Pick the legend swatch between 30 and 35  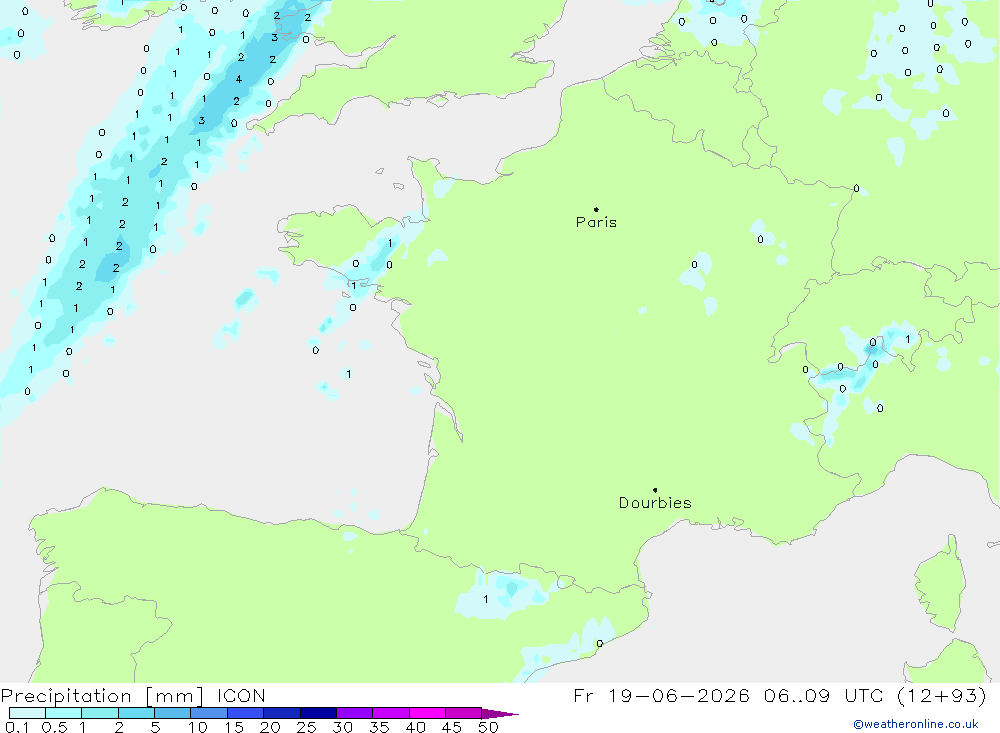[x=355, y=713]
